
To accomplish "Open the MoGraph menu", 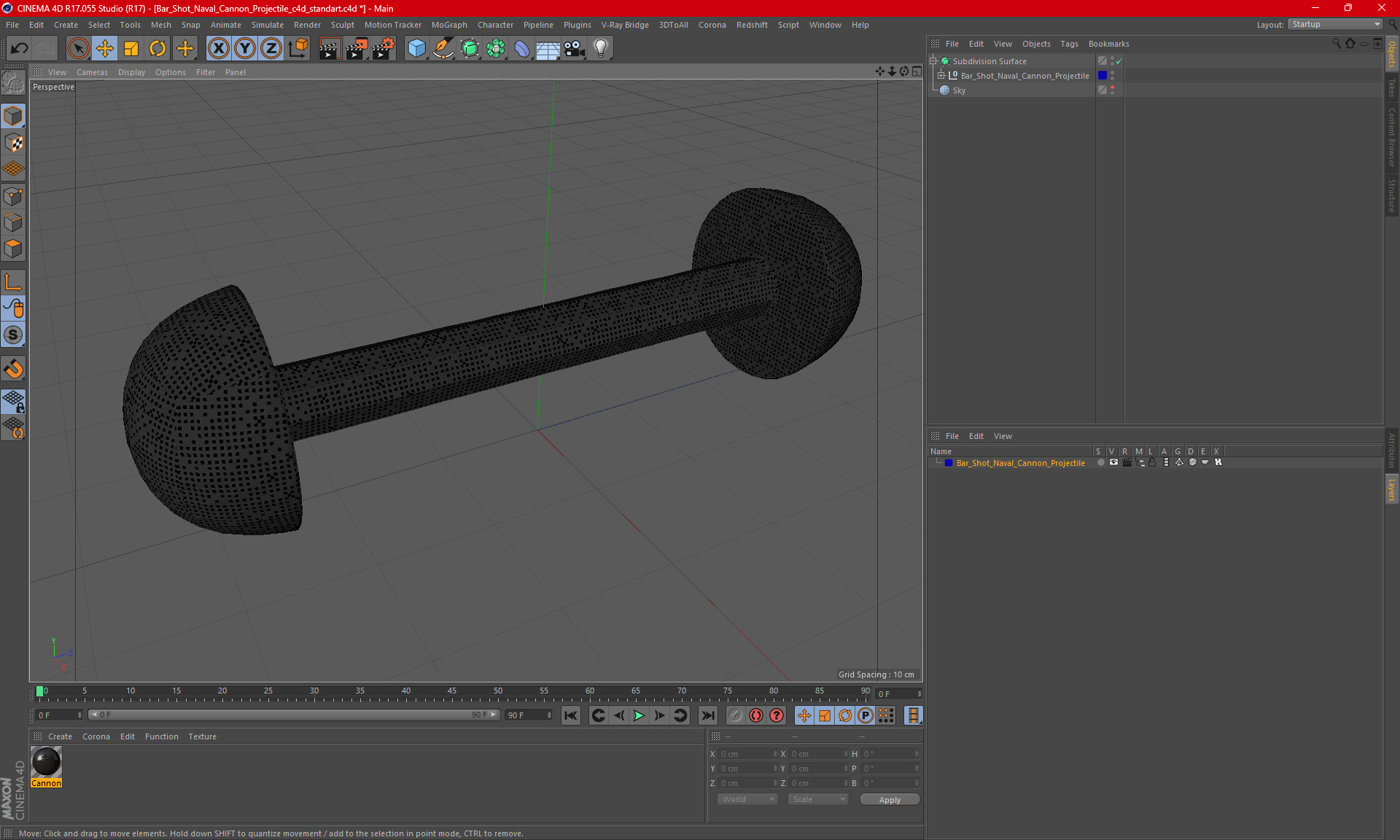I will pyautogui.click(x=449, y=25).
